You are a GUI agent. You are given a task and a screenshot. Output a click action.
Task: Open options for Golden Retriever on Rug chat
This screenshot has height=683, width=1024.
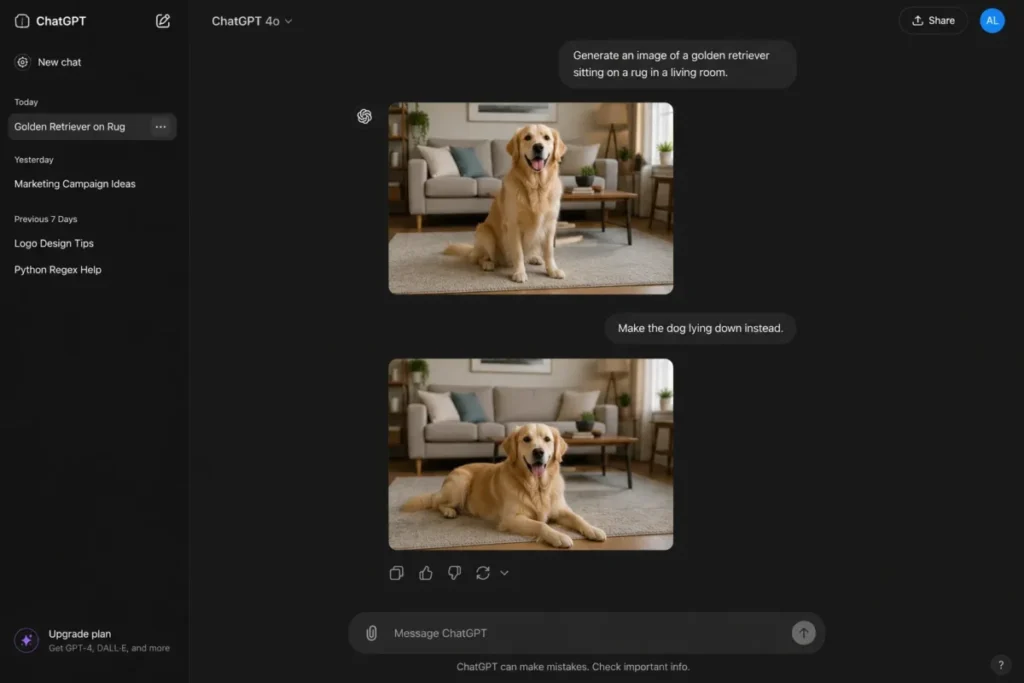161,127
